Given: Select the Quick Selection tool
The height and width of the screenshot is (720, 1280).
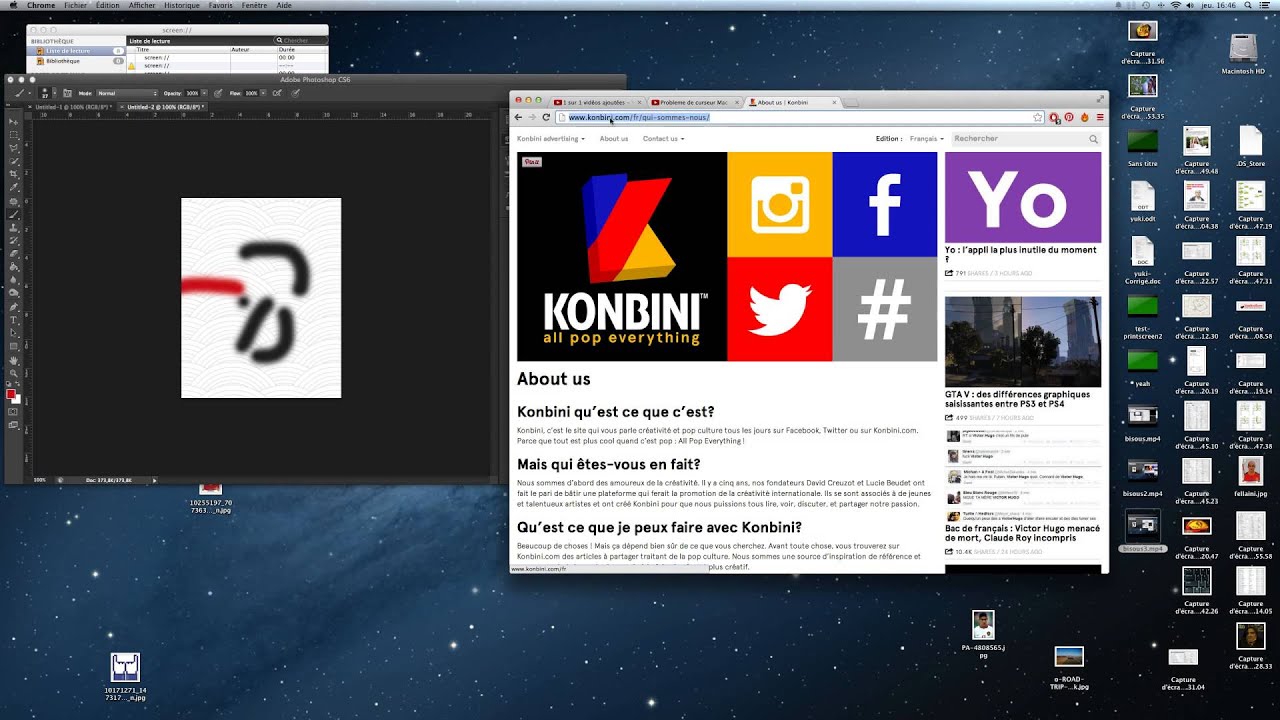Looking at the screenshot, I should [x=13, y=161].
